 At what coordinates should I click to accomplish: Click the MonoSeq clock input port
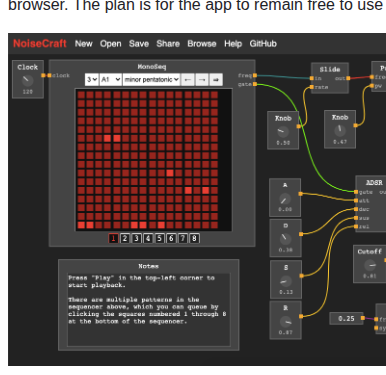pyautogui.click(x=49, y=75)
